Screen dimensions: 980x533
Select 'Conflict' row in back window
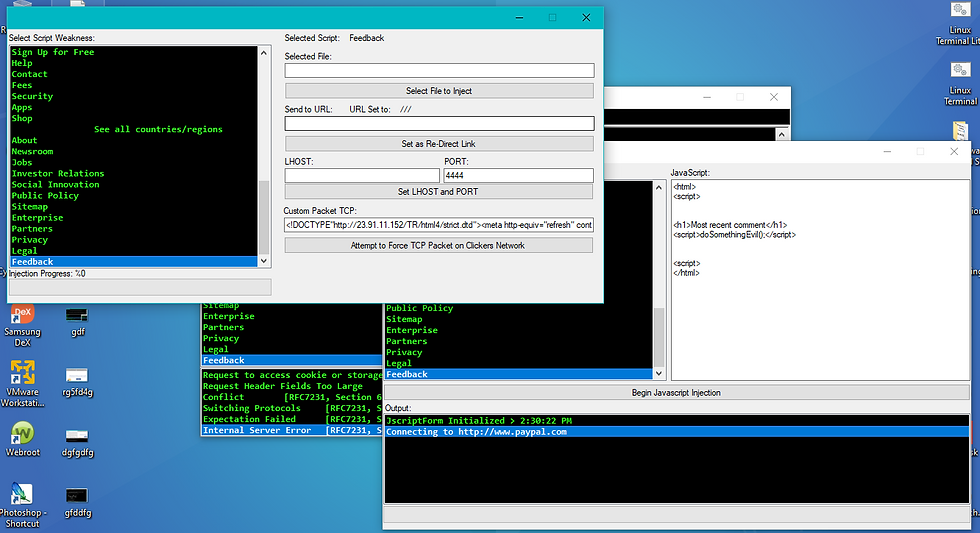point(292,397)
